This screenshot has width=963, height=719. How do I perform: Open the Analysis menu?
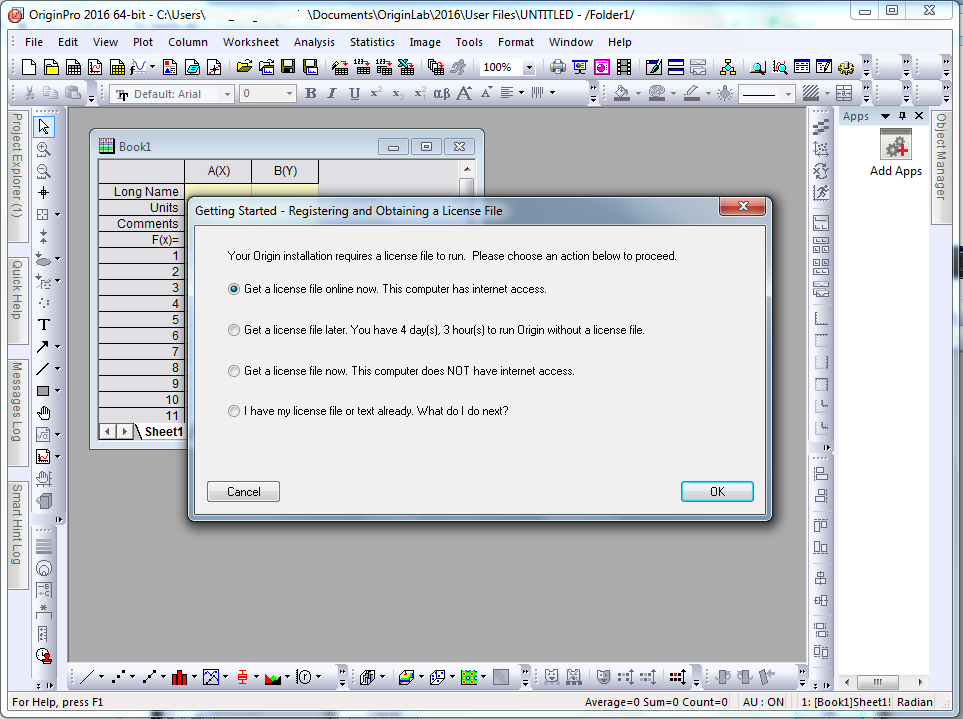coord(314,42)
